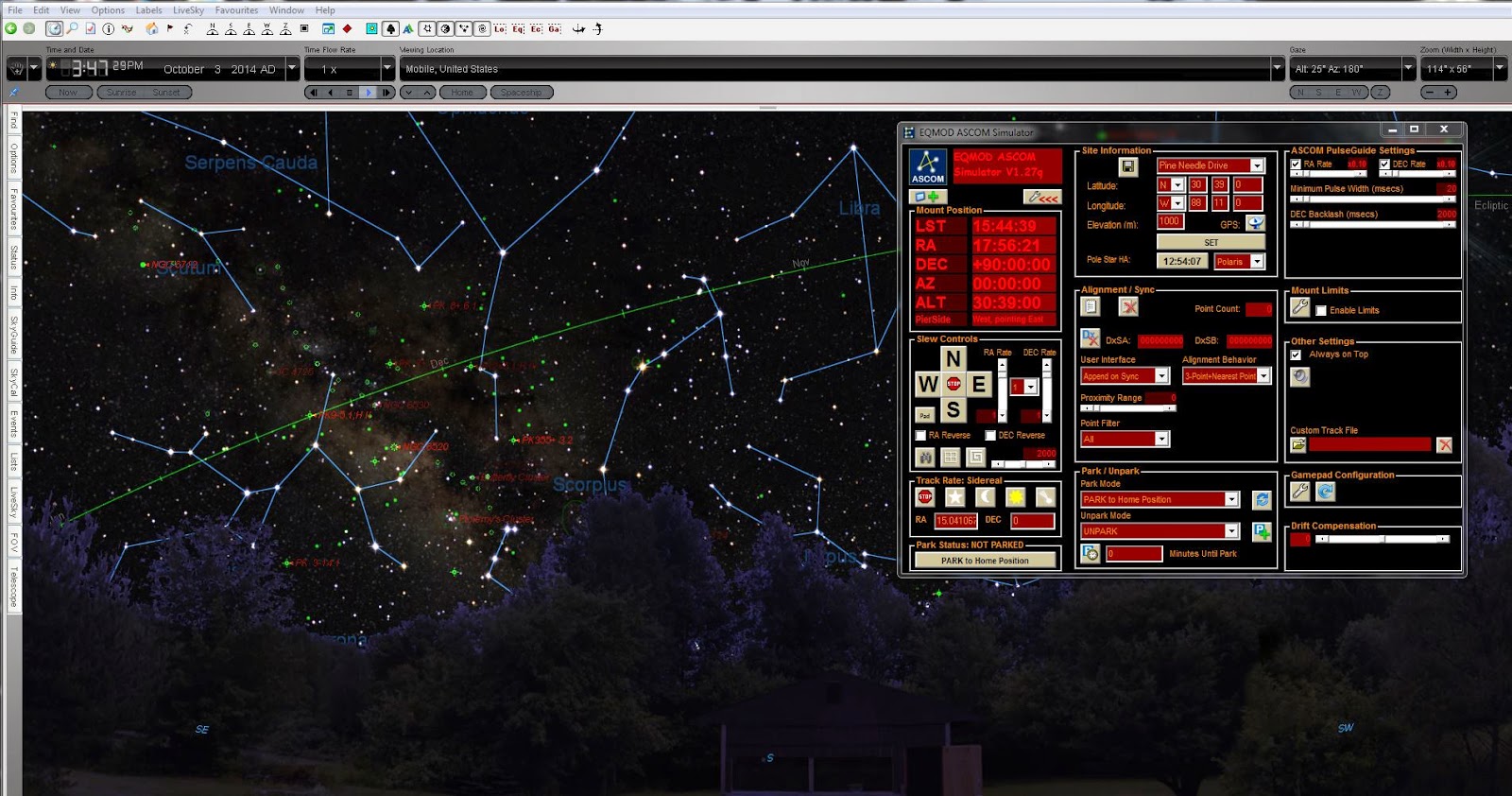Click the binoculars icon in Slew Controls
Image resolution: width=1512 pixels, height=796 pixels.
point(925,458)
